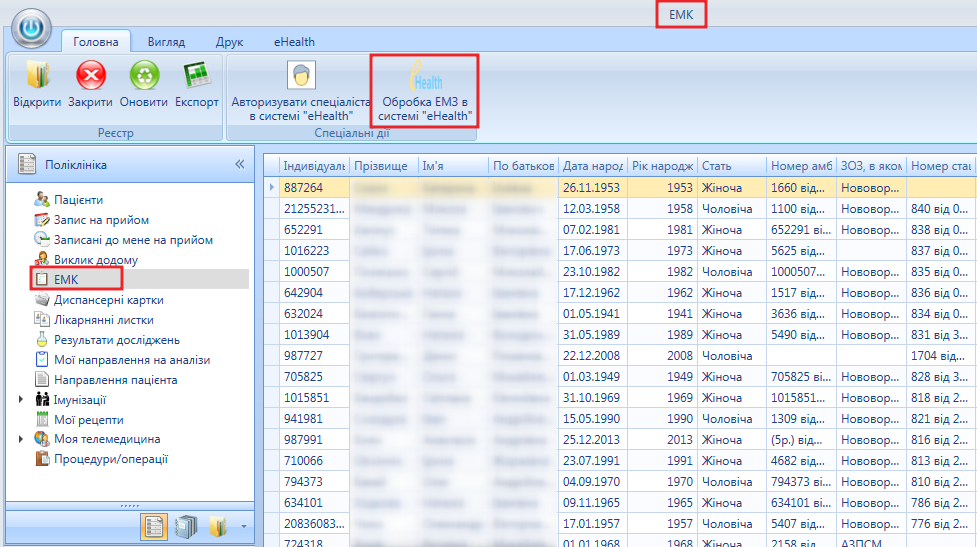Sort by Дата народження column header
Screen dimensions: 977x547
tap(593, 166)
